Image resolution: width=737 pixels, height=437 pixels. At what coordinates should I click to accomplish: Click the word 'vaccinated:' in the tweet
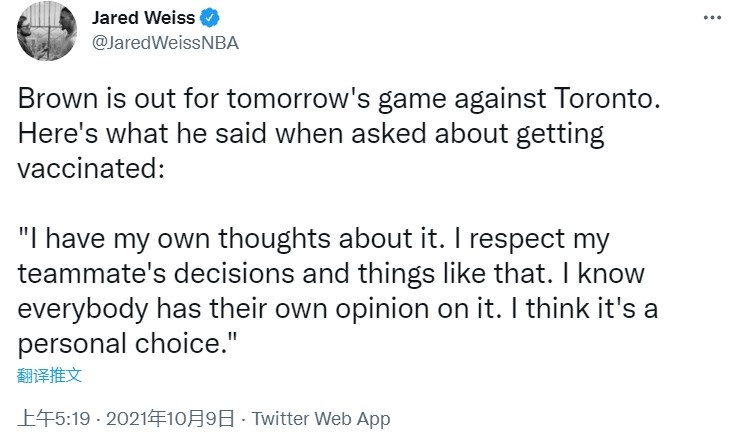(x=91, y=169)
